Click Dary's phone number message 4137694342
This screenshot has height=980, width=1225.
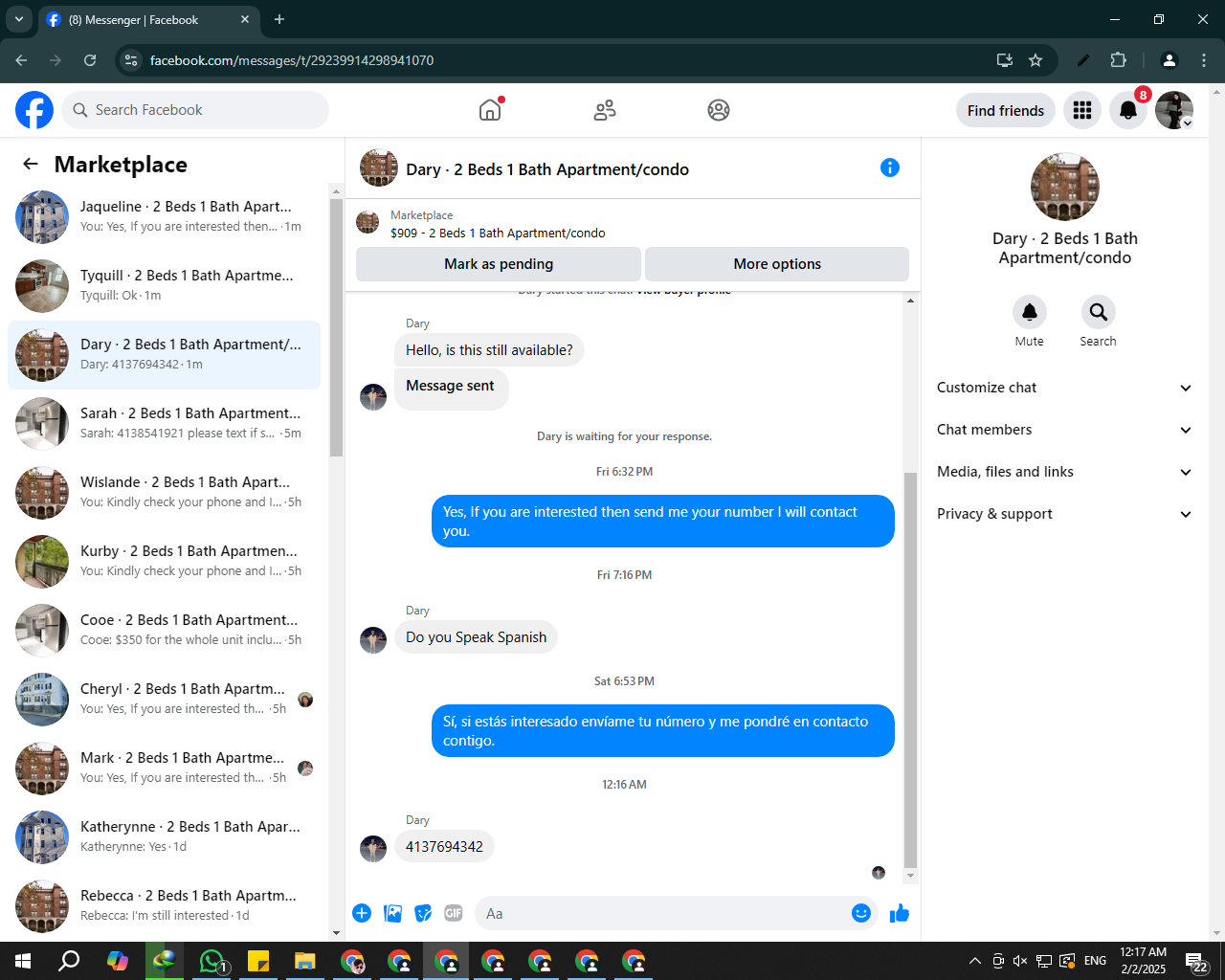[x=444, y=847]
